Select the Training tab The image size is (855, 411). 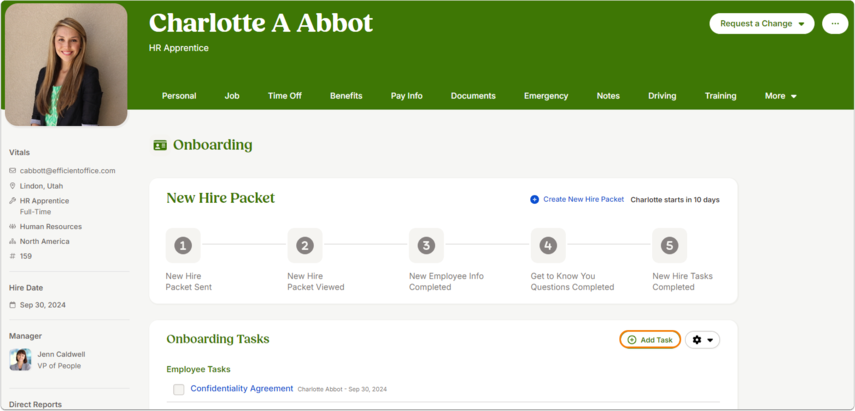point(720,96)
